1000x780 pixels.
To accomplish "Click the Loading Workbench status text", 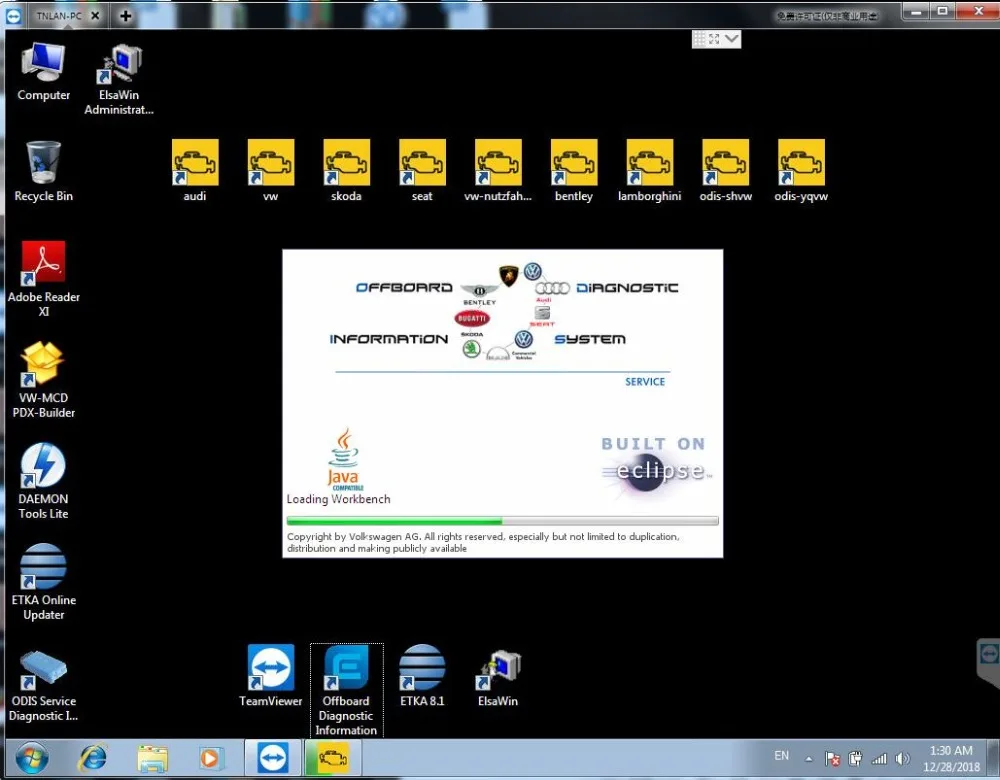I will coord(339,499).
